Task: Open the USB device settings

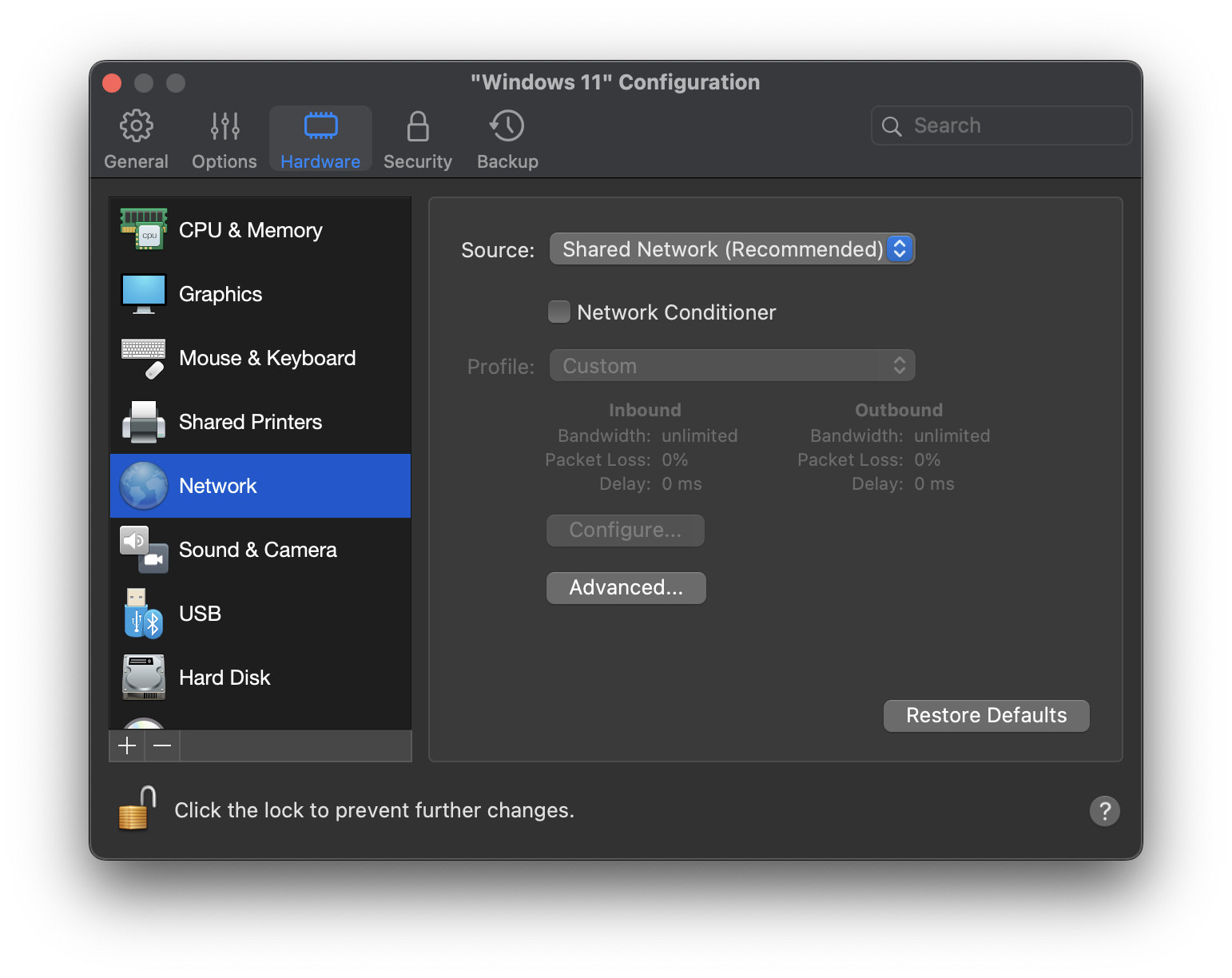Action: (198, 614)
